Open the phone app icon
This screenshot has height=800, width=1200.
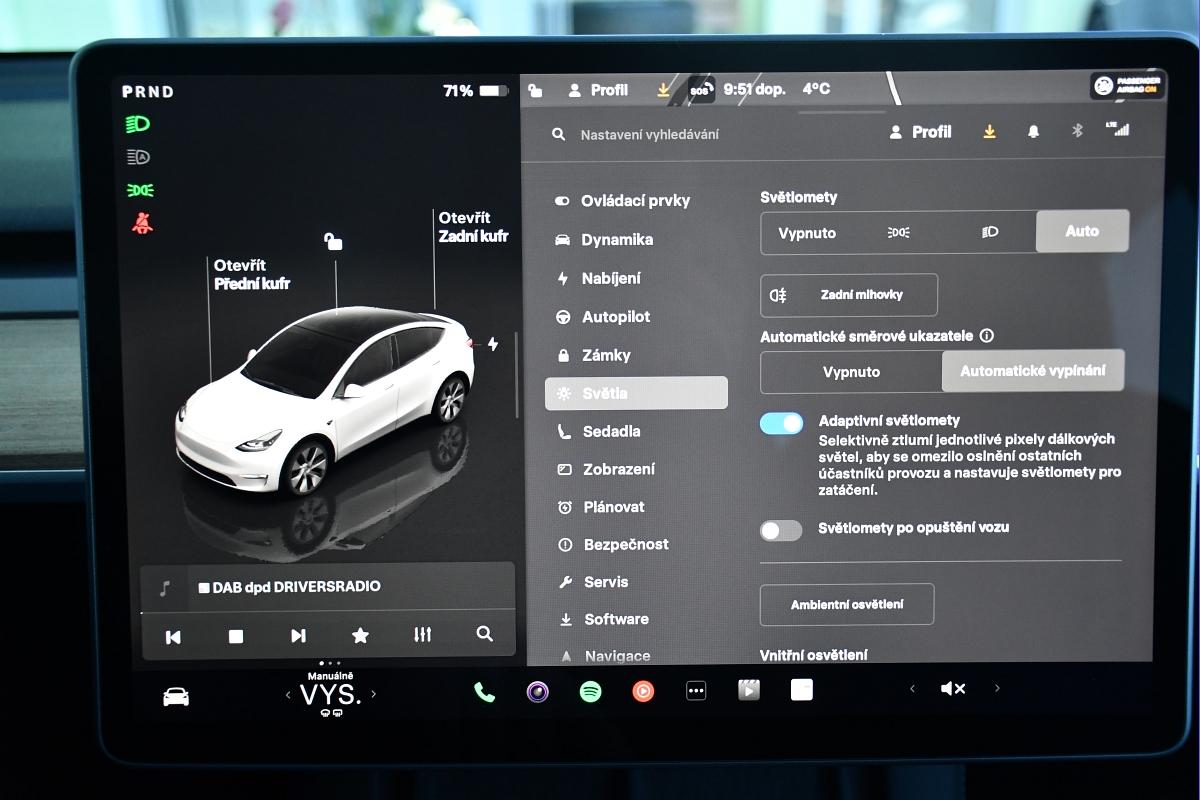click(x=484, y=692)
